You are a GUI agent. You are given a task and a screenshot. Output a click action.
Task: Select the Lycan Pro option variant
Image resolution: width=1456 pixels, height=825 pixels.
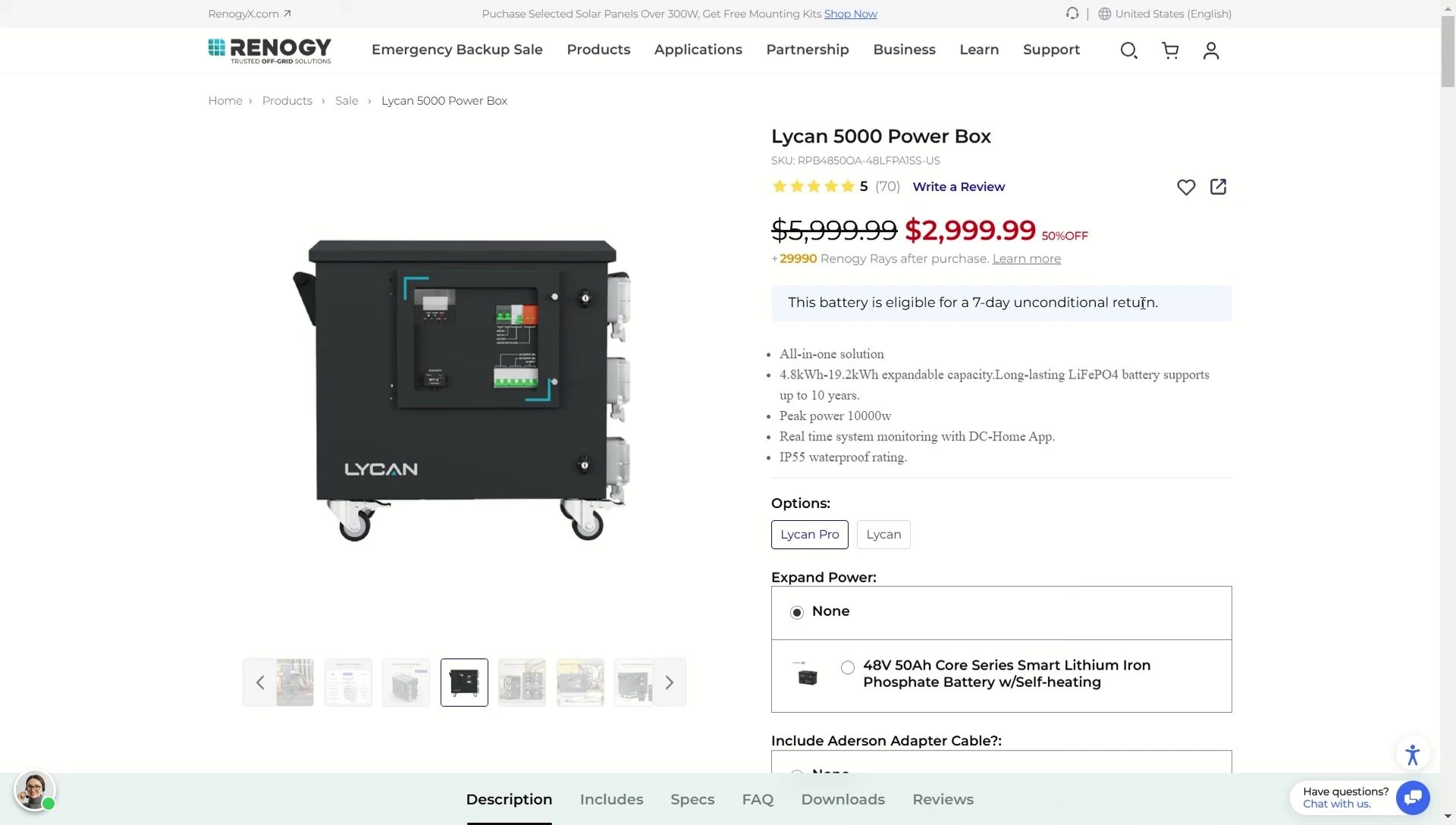[x=810, y=535]
